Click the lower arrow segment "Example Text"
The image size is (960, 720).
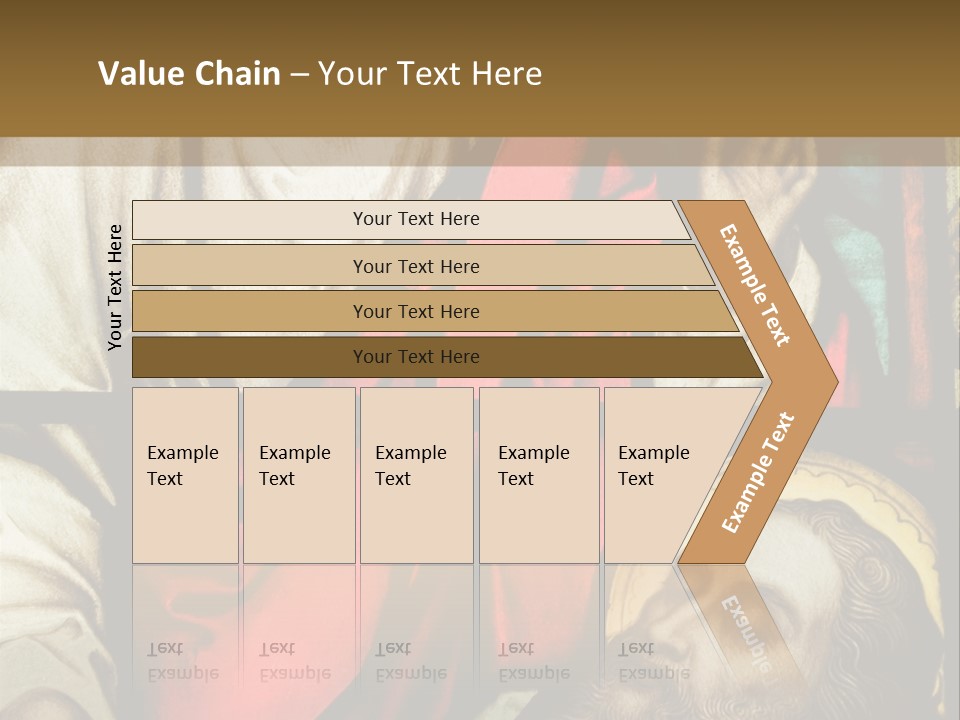coord(757,473)
